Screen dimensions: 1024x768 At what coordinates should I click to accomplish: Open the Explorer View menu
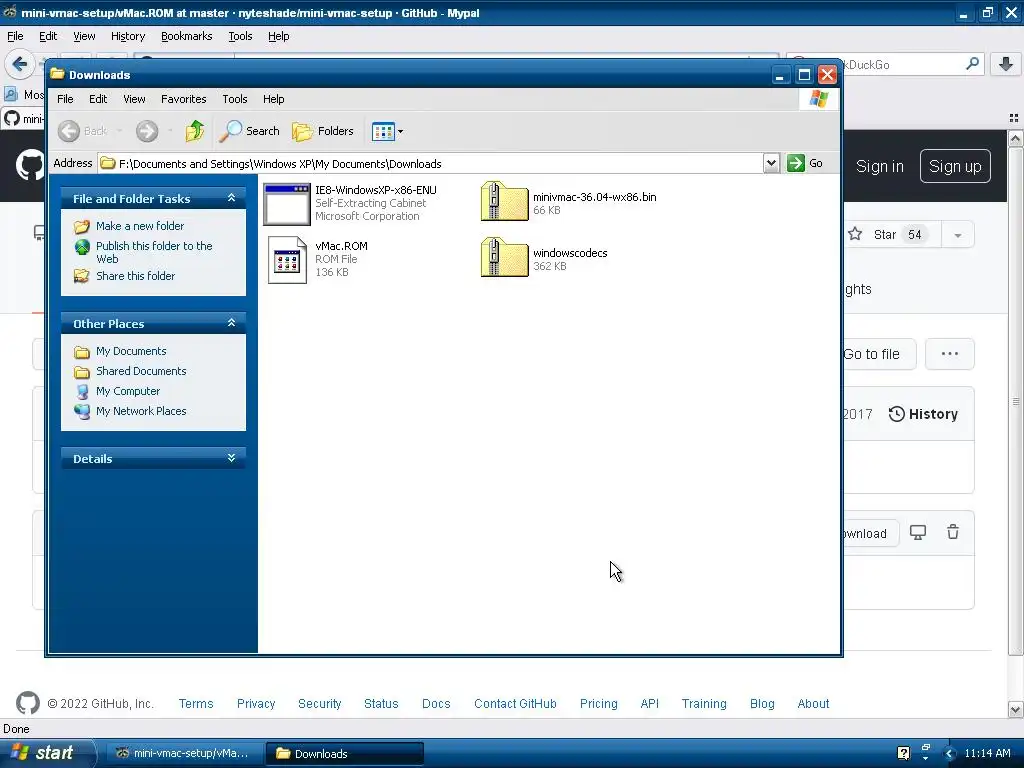point(134,99)
